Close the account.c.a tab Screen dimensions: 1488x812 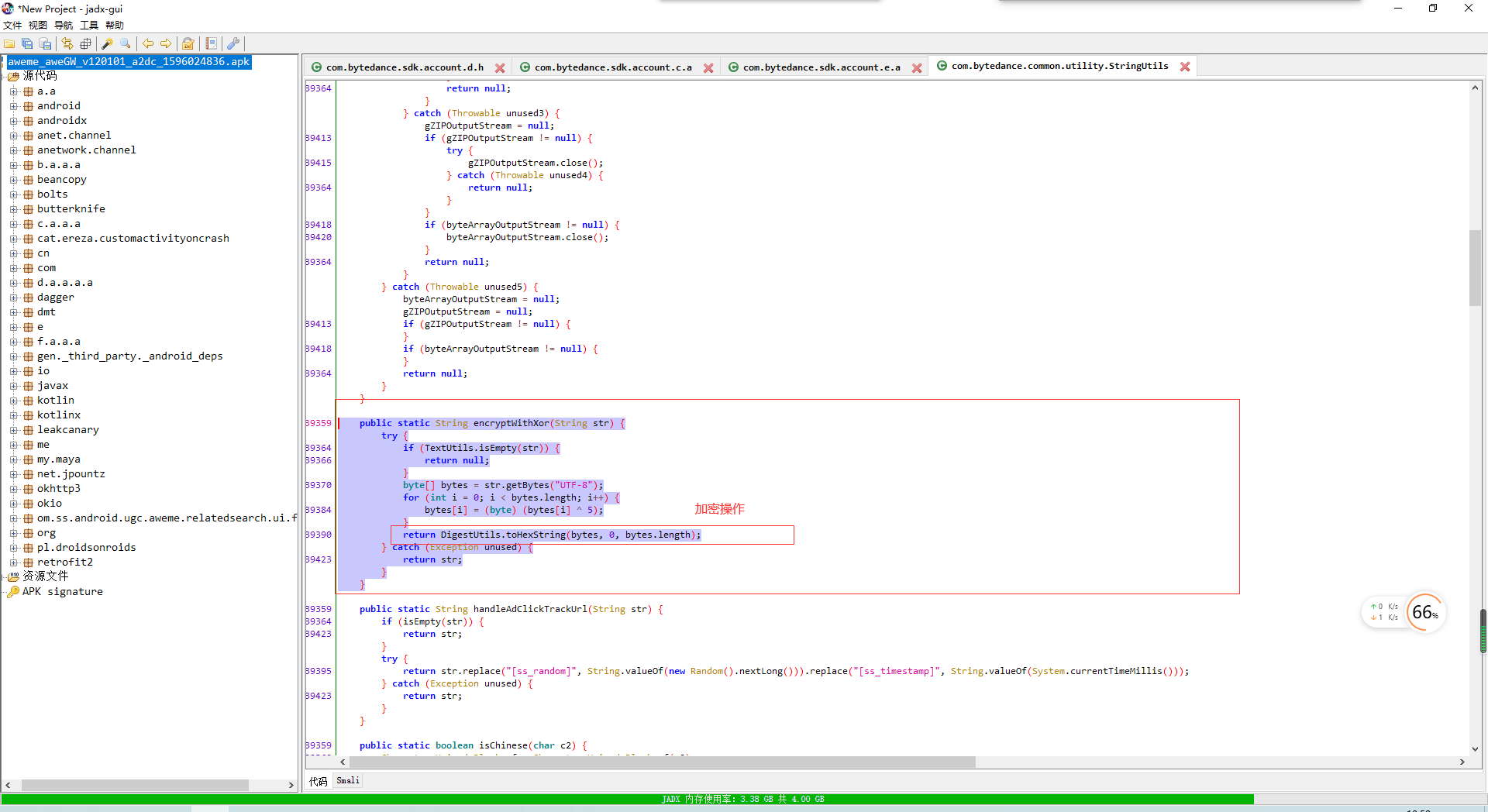tap(708, 68)
